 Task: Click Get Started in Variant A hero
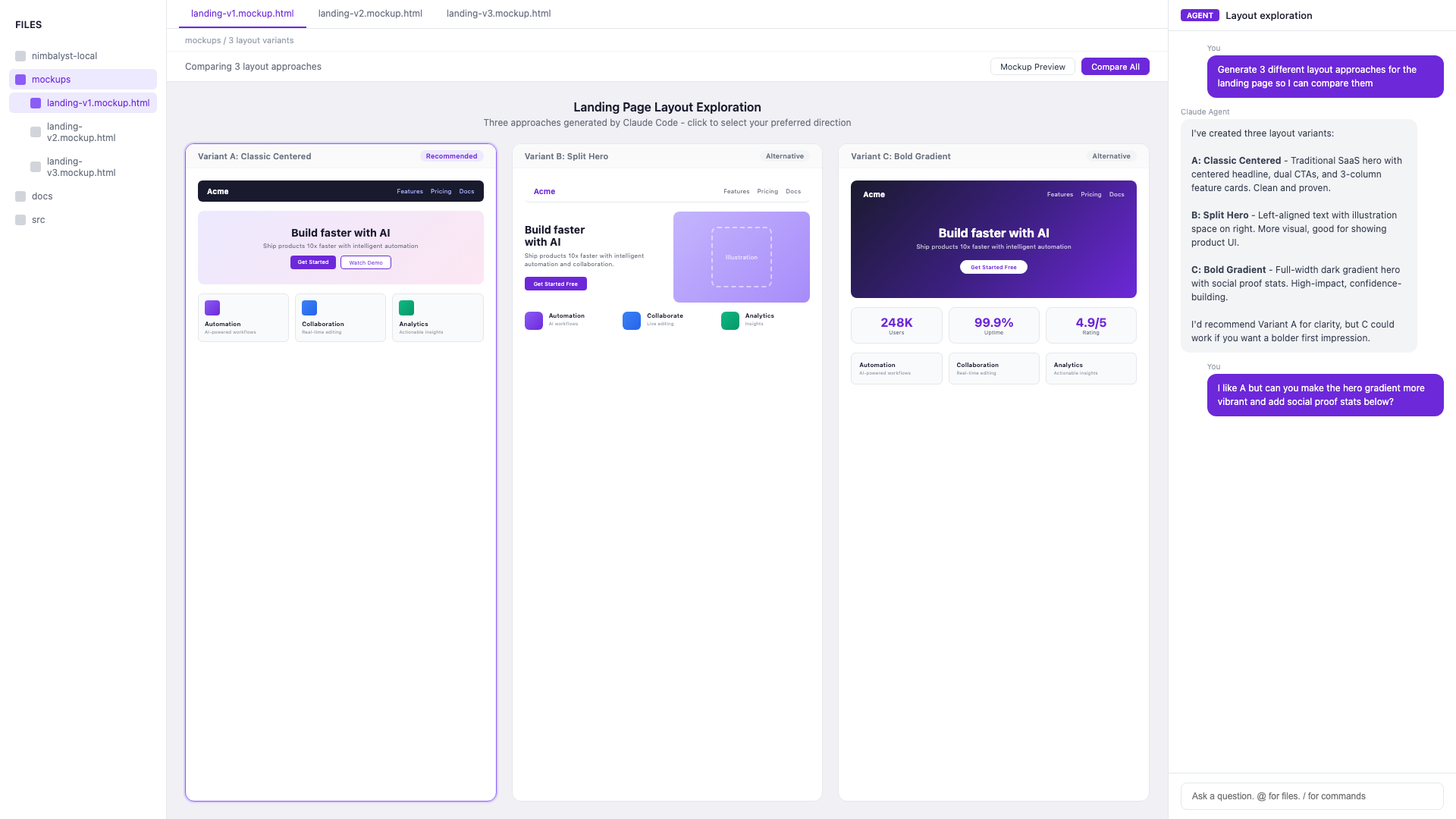pos(312,262)
